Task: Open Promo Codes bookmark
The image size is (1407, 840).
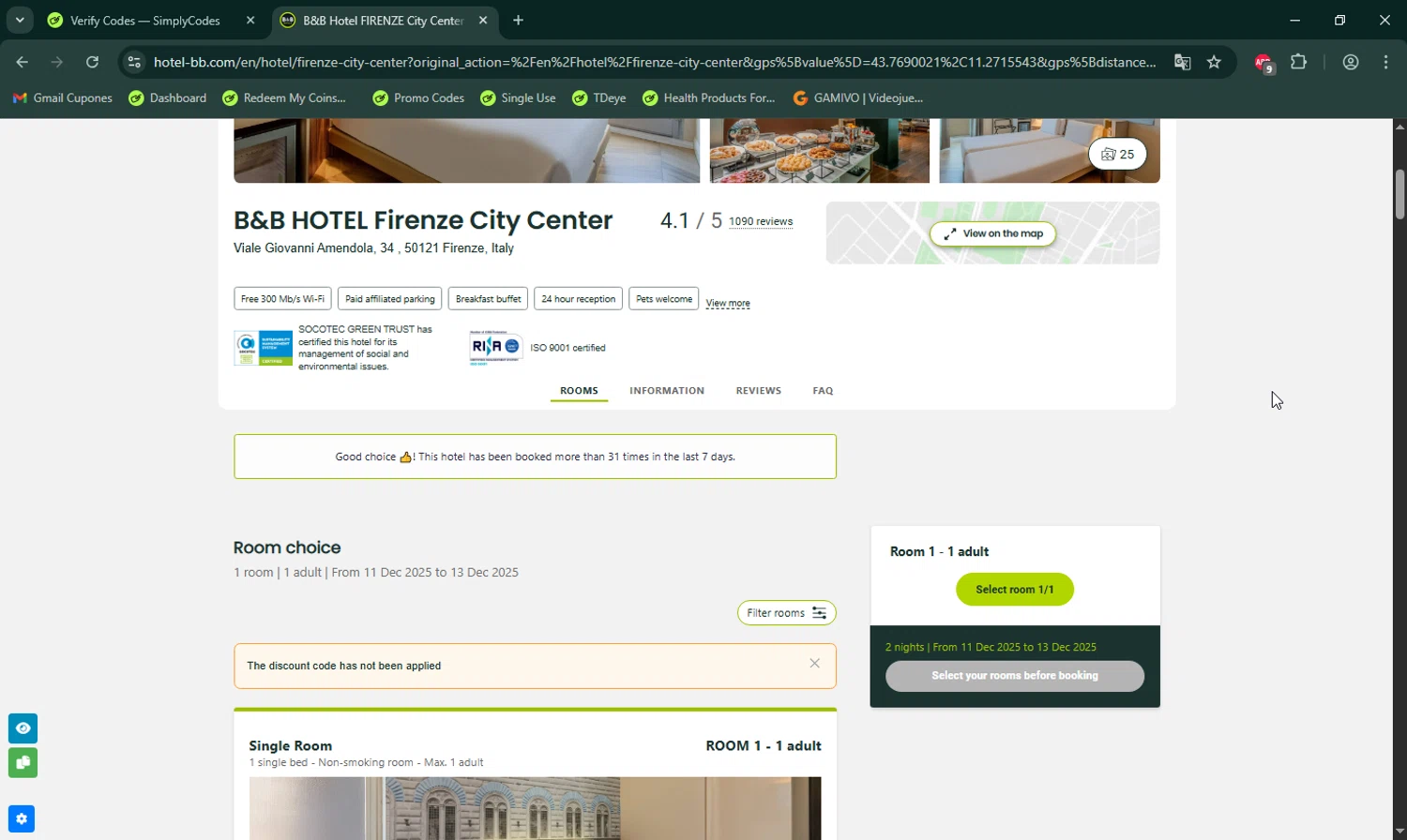Action: coord(418,97)
